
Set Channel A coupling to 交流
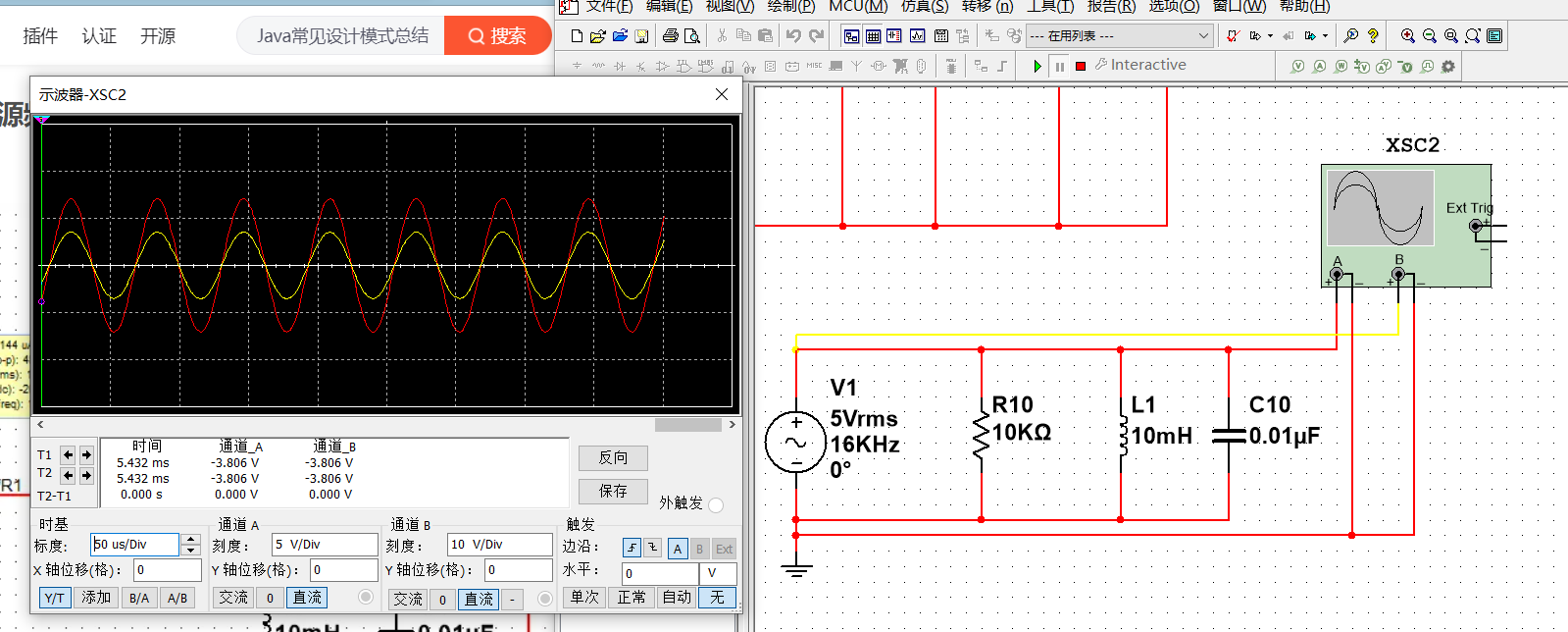(233, 598)
